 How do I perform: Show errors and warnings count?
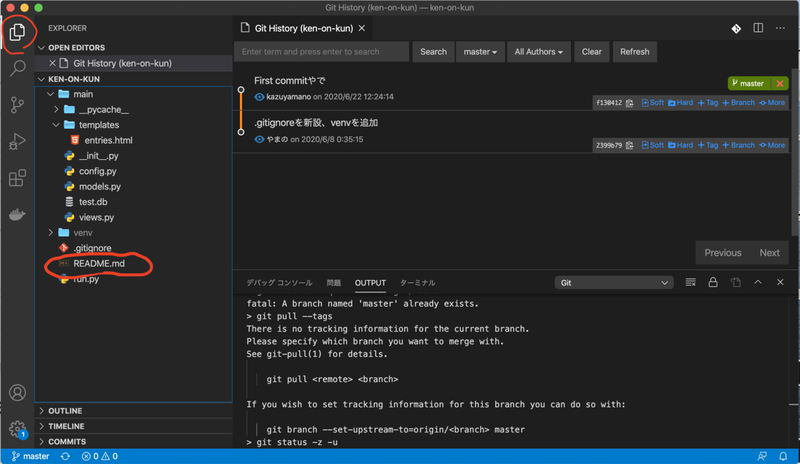coord(99,456)
